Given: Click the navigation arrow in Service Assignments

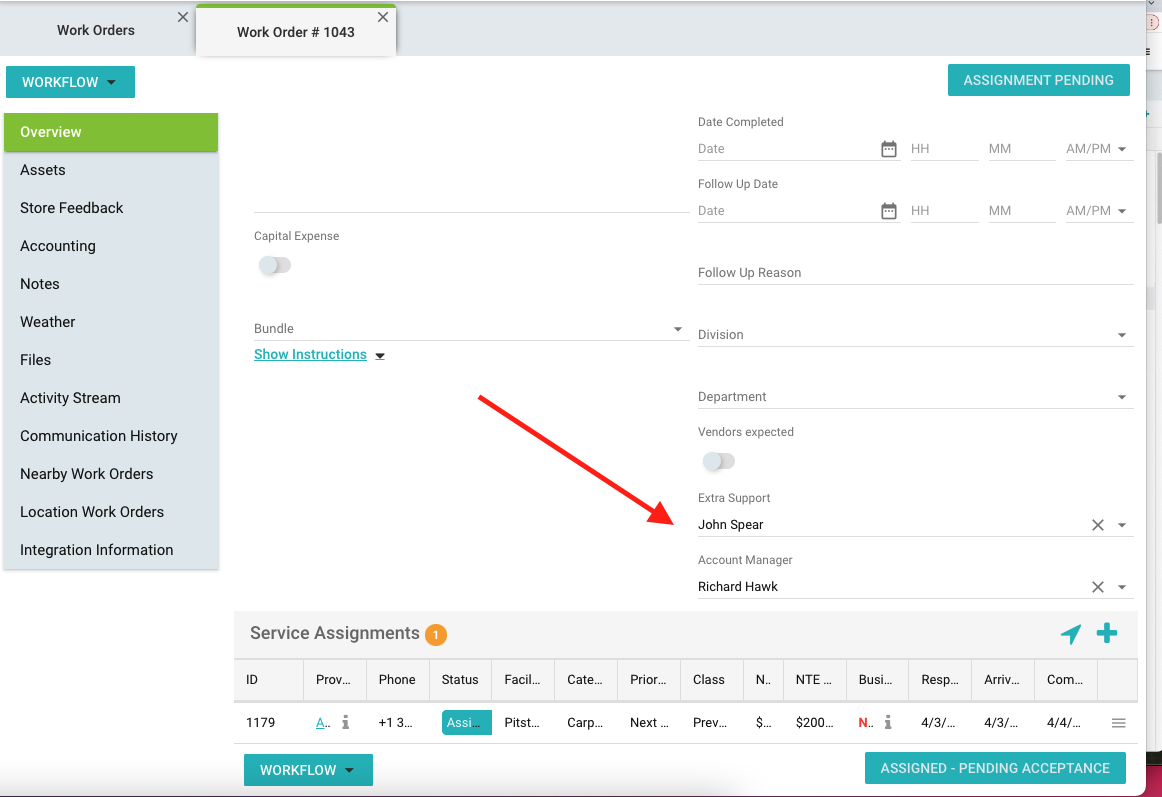Looking at the screenshot, I should coord(1071,634).
